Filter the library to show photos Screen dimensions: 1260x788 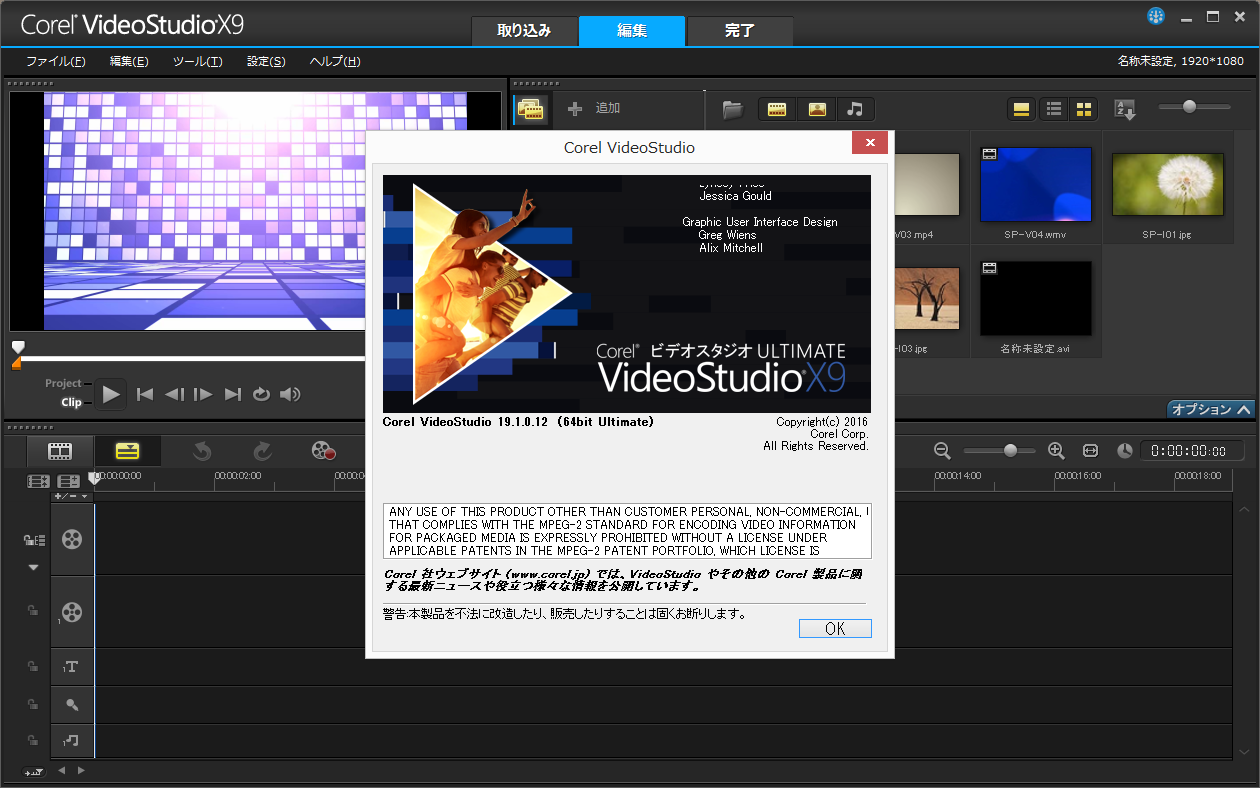tap(817, 109)
